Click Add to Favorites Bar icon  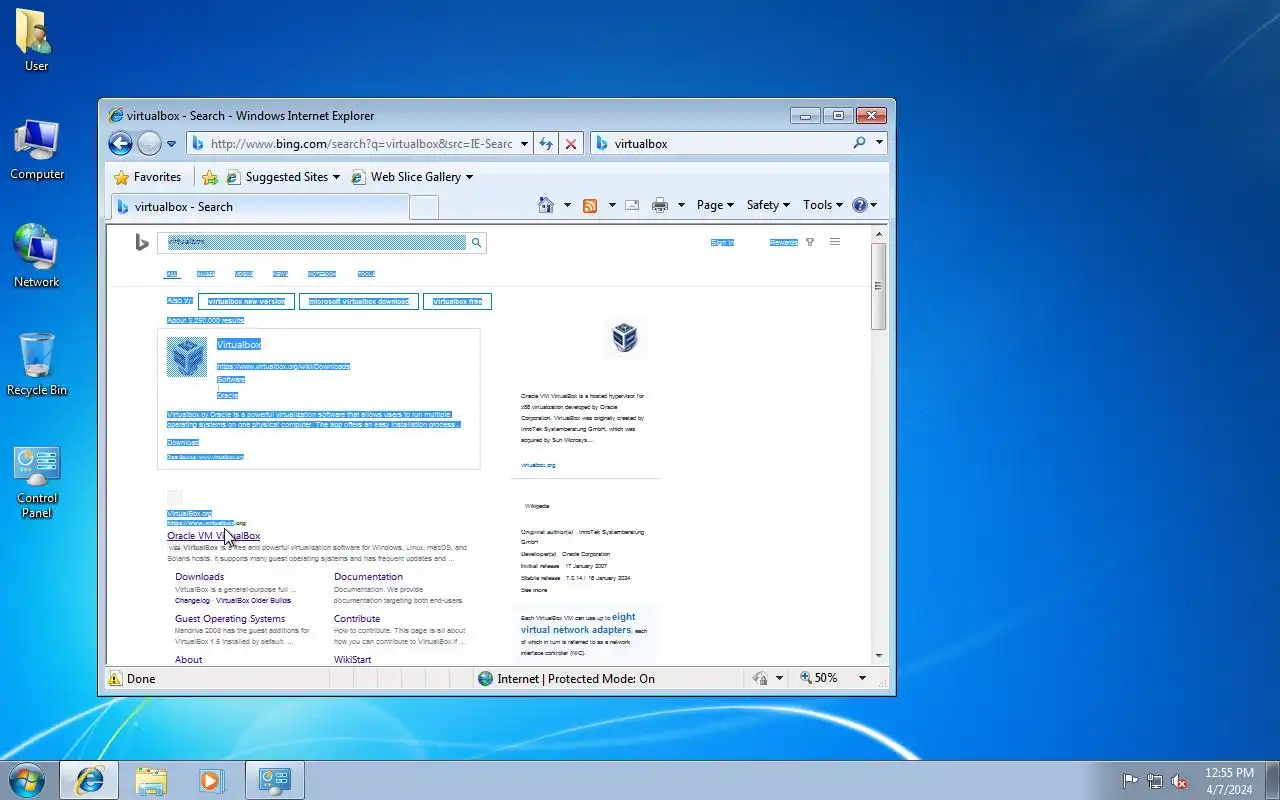click(210, 177)
